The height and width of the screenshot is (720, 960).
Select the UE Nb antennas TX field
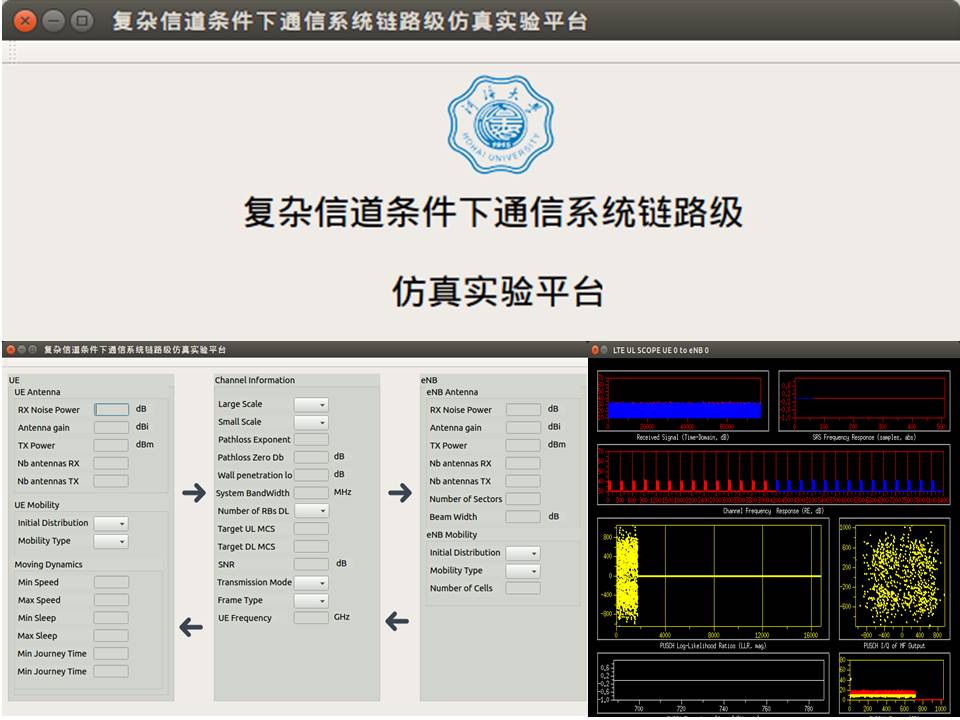coord(111,481)
